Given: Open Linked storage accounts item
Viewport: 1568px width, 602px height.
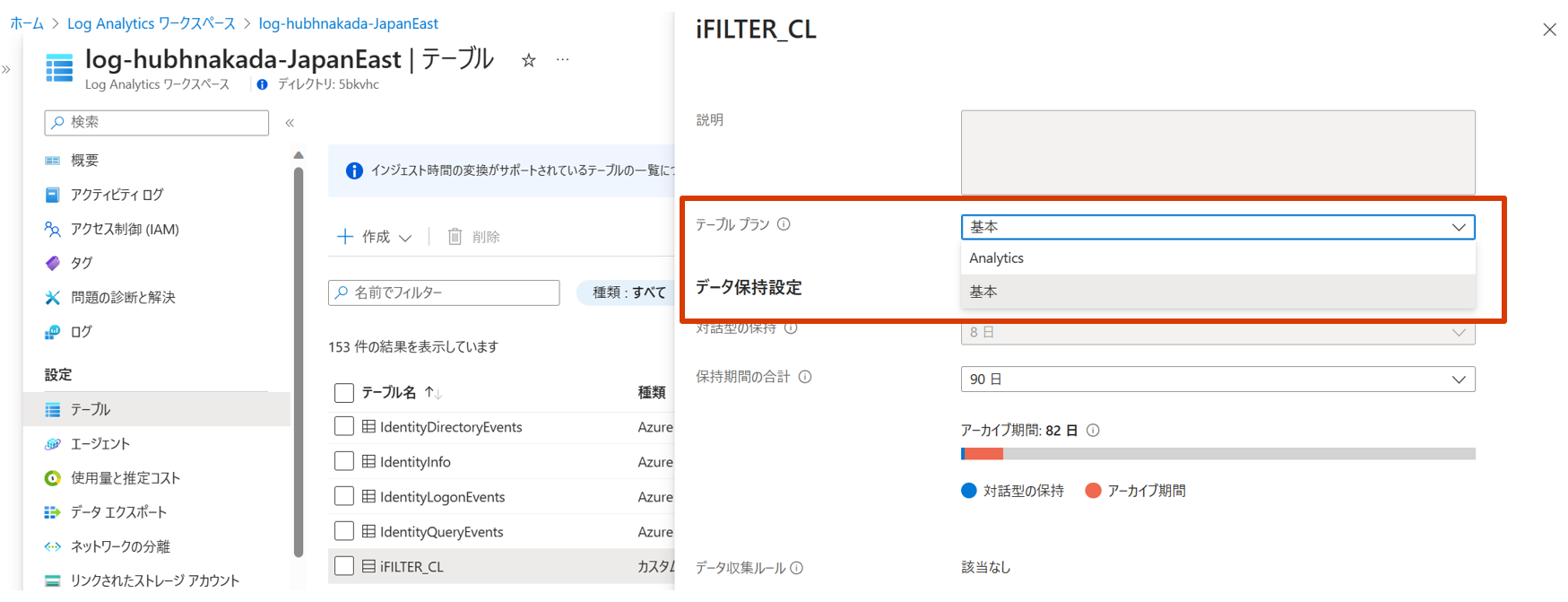Looking at the screenshot, I should point(156,580).
